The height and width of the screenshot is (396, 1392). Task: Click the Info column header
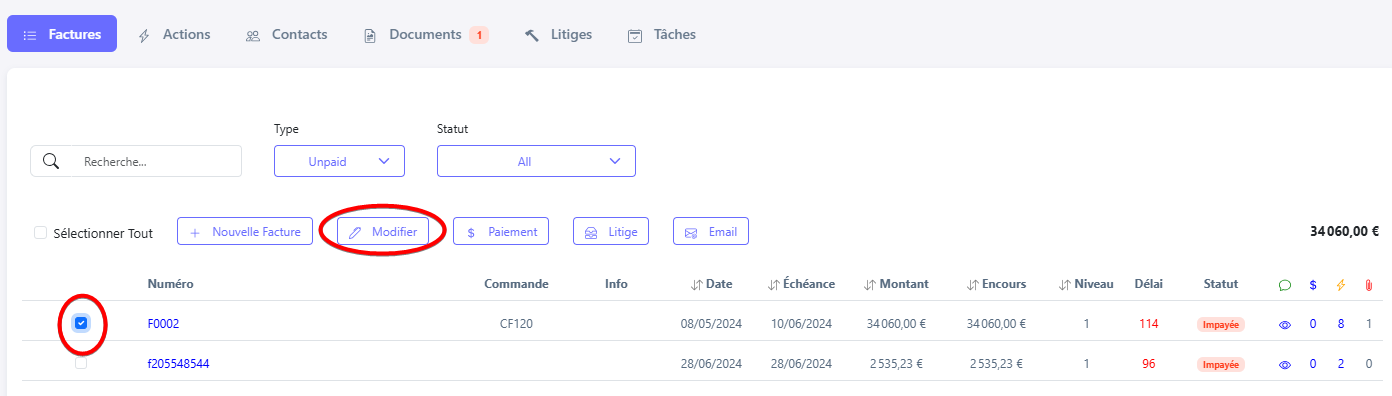click(616, 284)
